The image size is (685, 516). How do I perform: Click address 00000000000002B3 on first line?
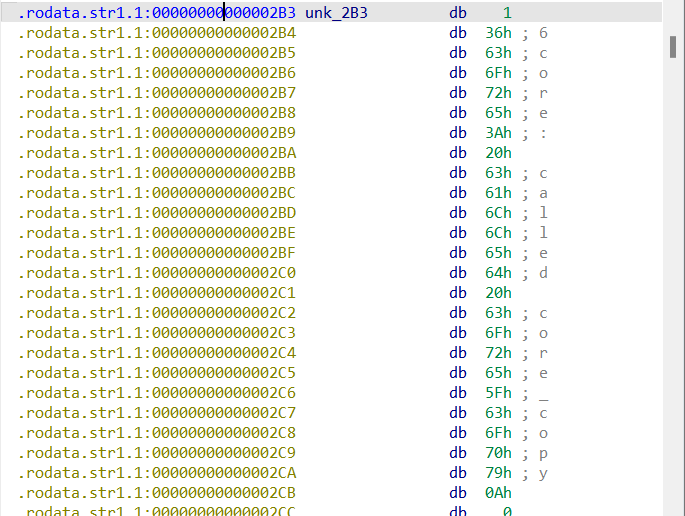(224, 13)
